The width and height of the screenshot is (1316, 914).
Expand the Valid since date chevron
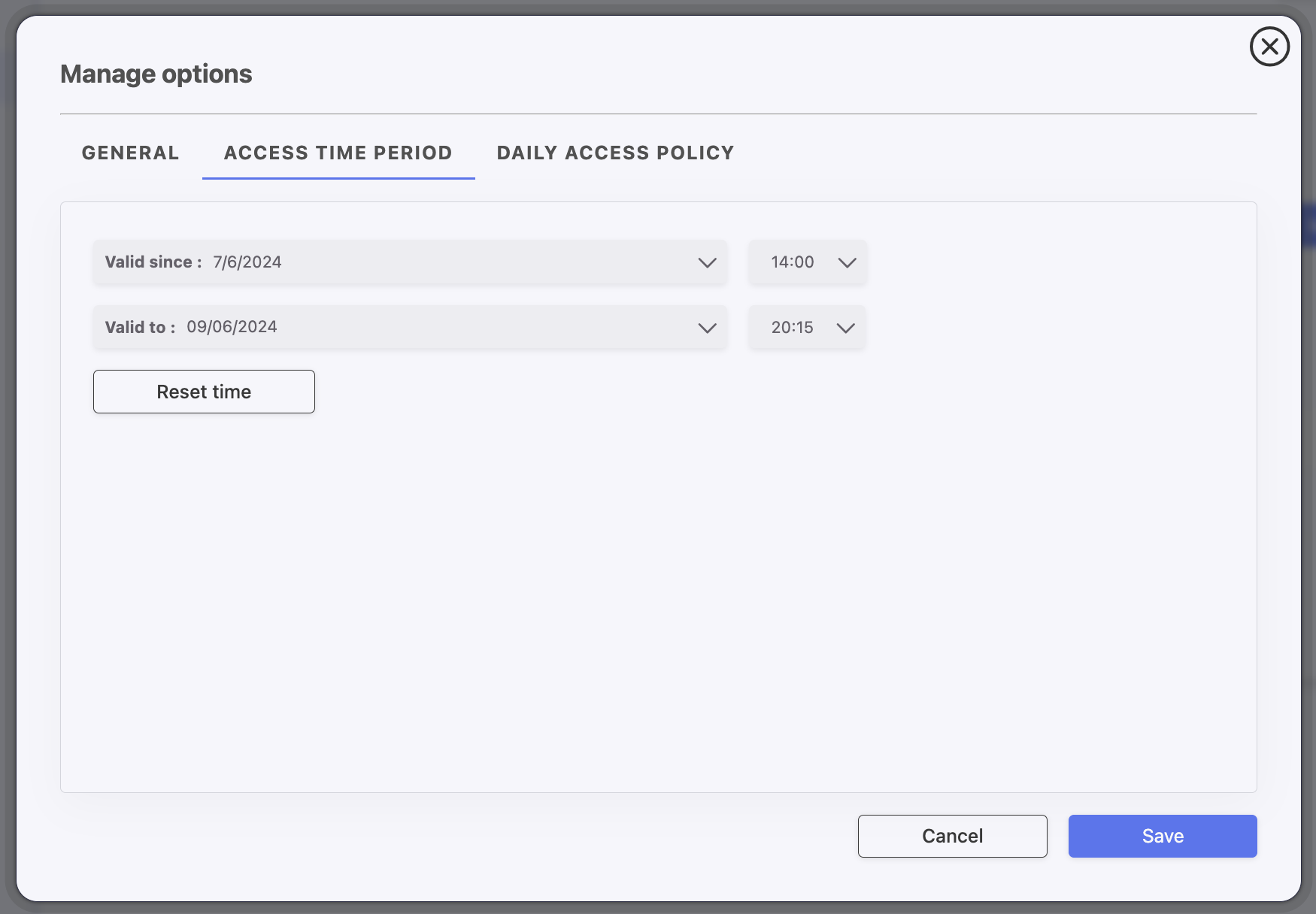click(707, 262)
